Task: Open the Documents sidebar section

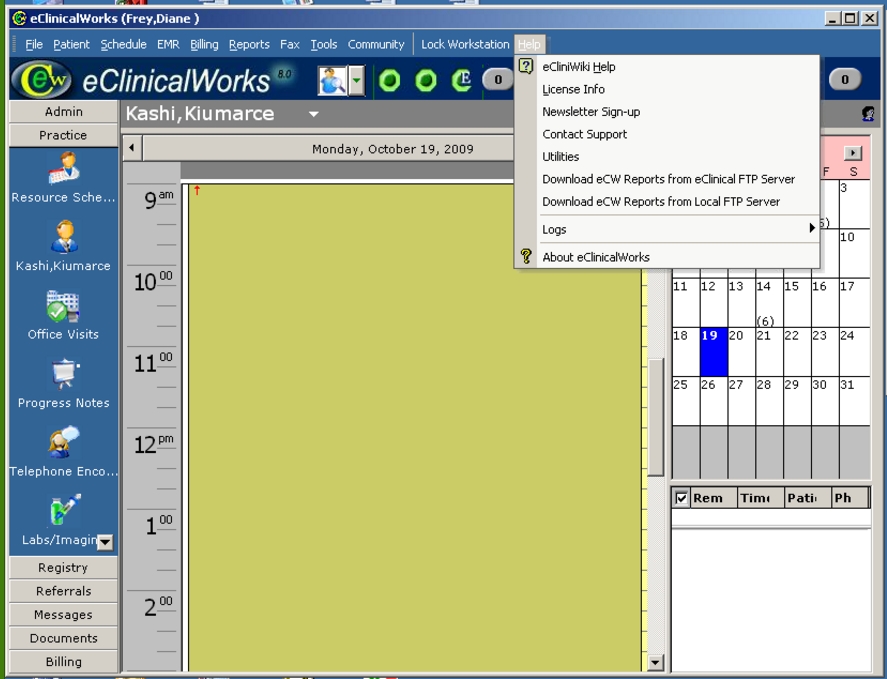Action: point(63,638)
